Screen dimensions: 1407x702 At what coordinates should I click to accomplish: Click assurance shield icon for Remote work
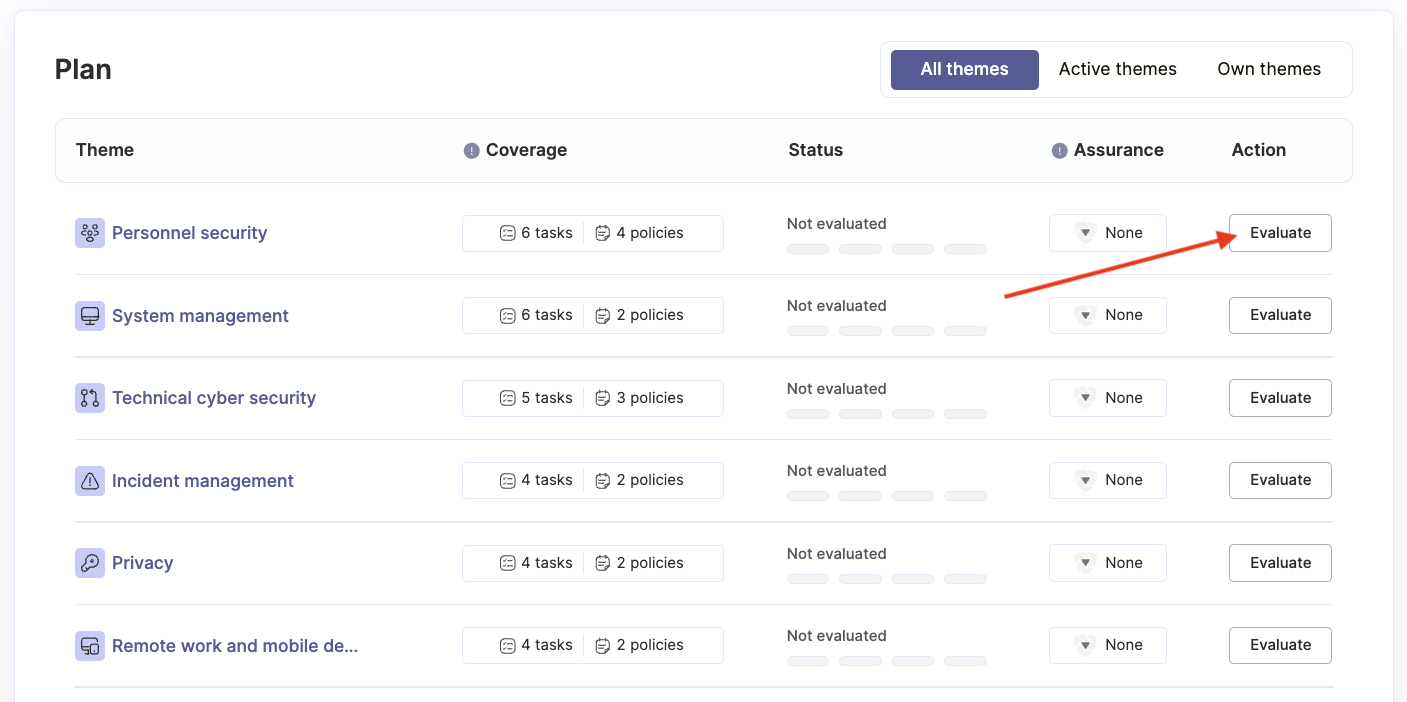(x=1086, y=645)
